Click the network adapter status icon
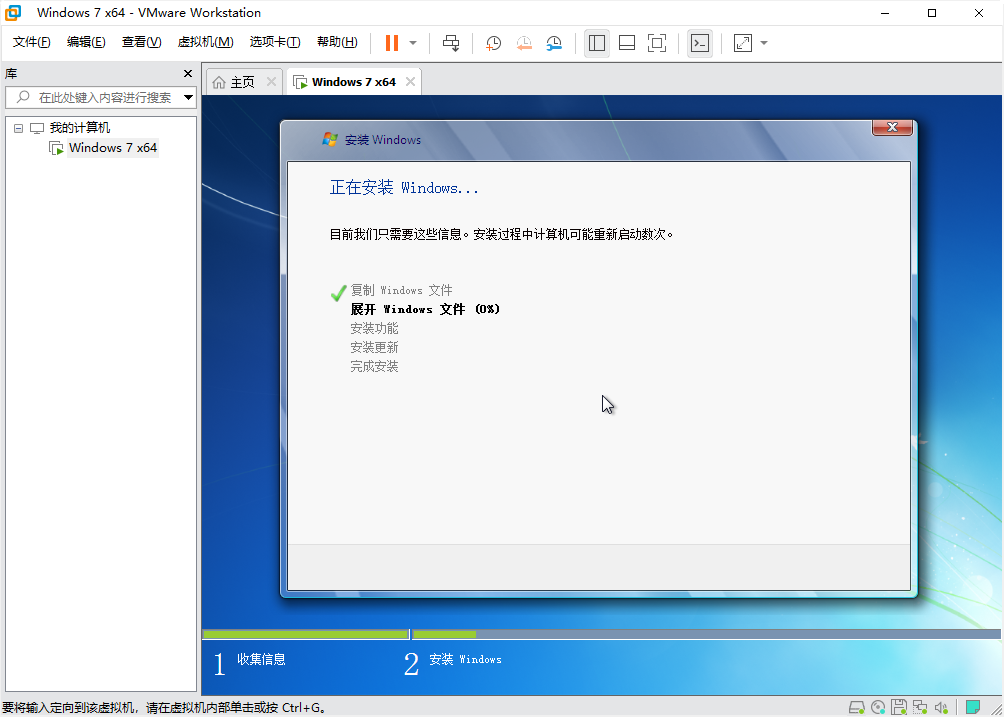Image resolution: width=1004 pixels, height=717 pixels. (920, 707)
